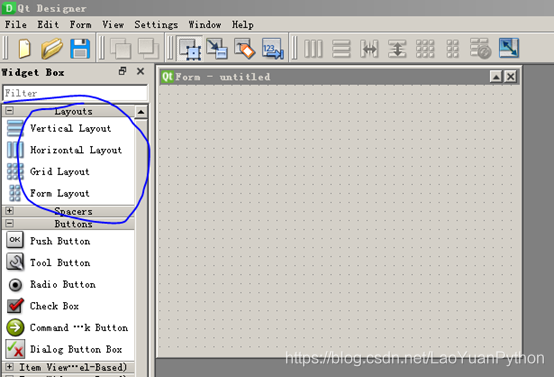The image size is (554, 377).
Task: Click the Widget Box Filter field
Action: coord(75,93)
